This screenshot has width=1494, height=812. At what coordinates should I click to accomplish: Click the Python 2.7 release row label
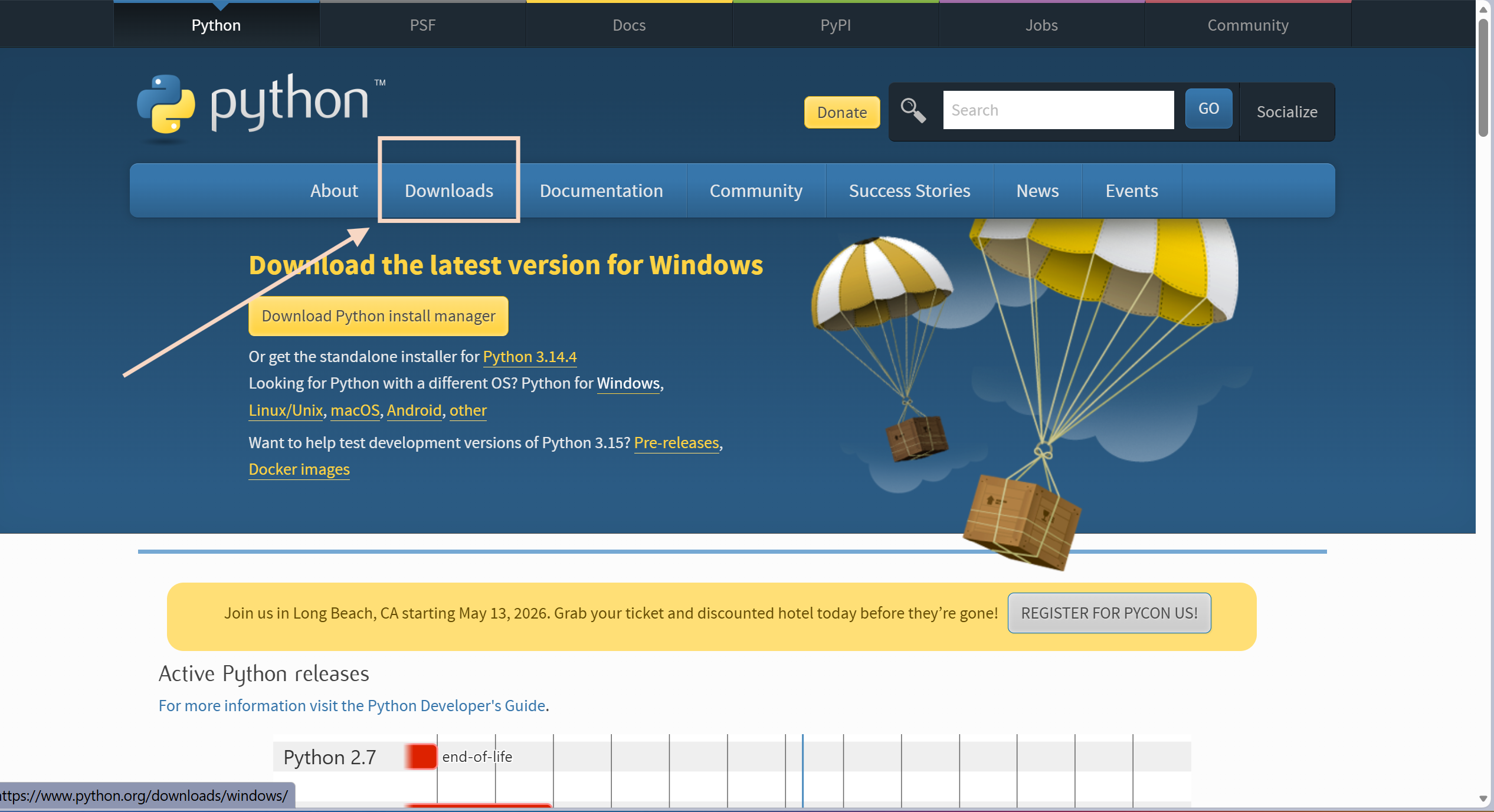coord(330,757)
